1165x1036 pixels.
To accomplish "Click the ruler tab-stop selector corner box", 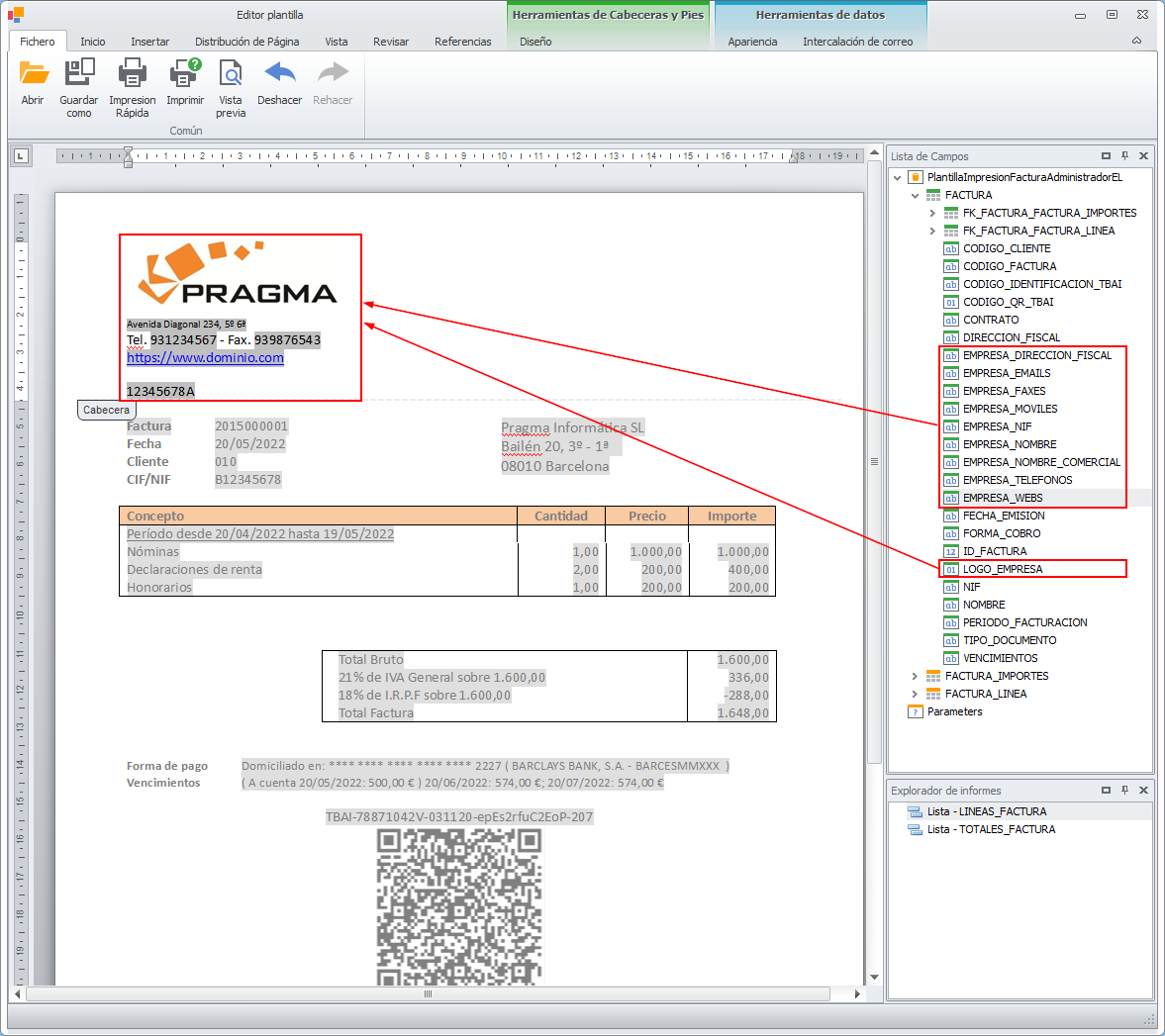I will tap(21, 155).
